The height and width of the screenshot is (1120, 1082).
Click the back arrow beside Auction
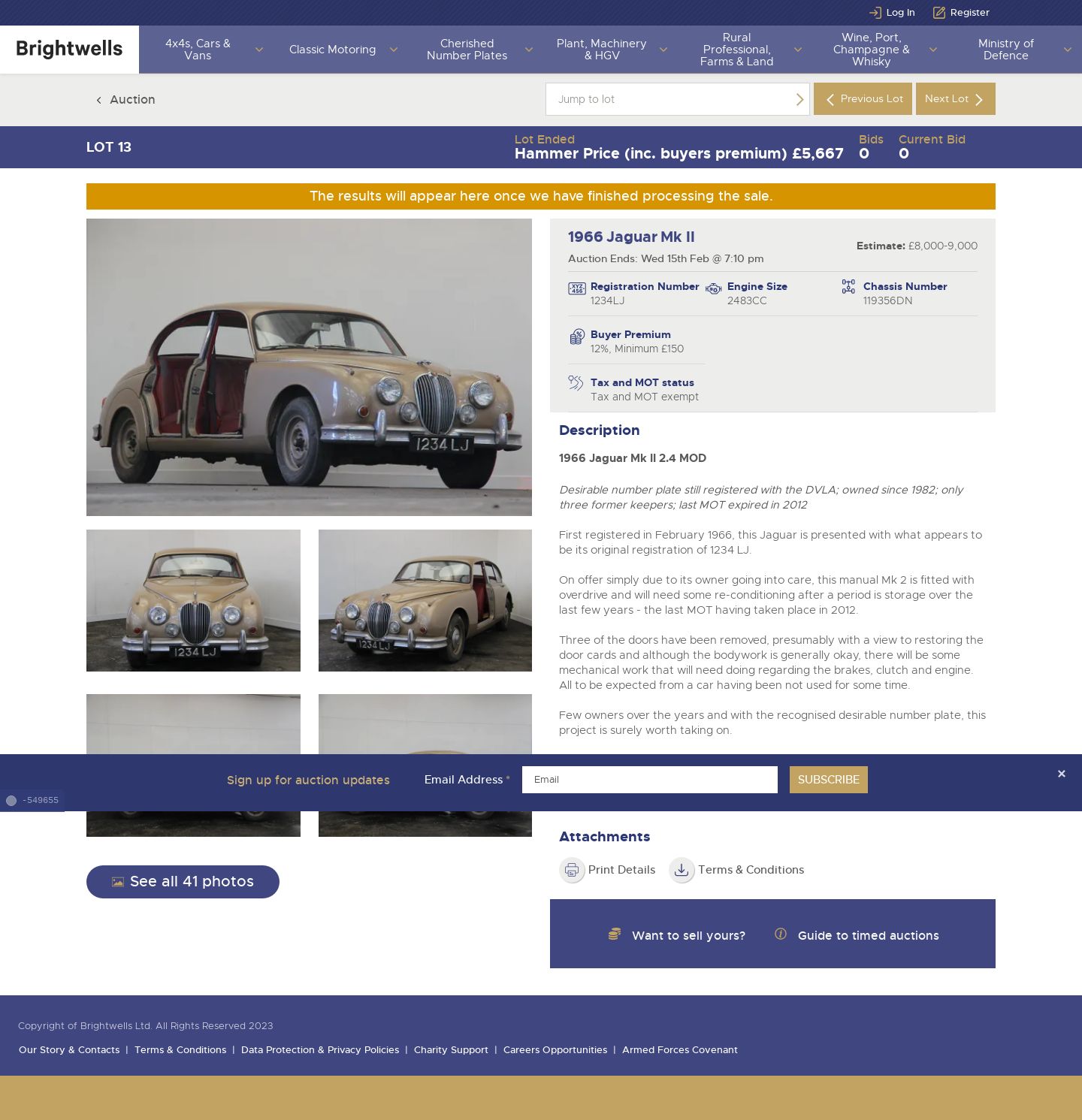pos(98,100)
